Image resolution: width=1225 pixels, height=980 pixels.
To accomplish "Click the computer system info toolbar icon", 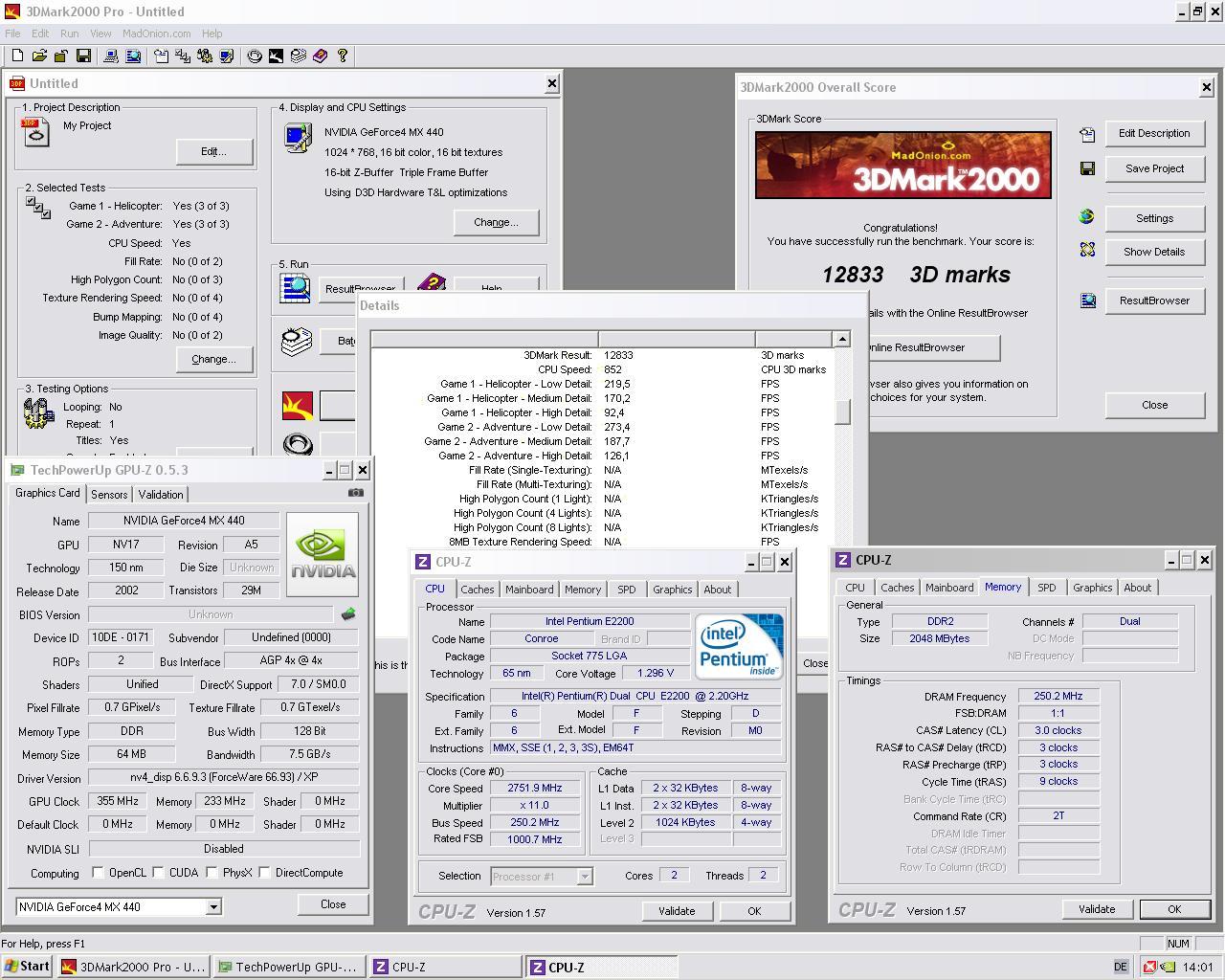I will 111,56.
